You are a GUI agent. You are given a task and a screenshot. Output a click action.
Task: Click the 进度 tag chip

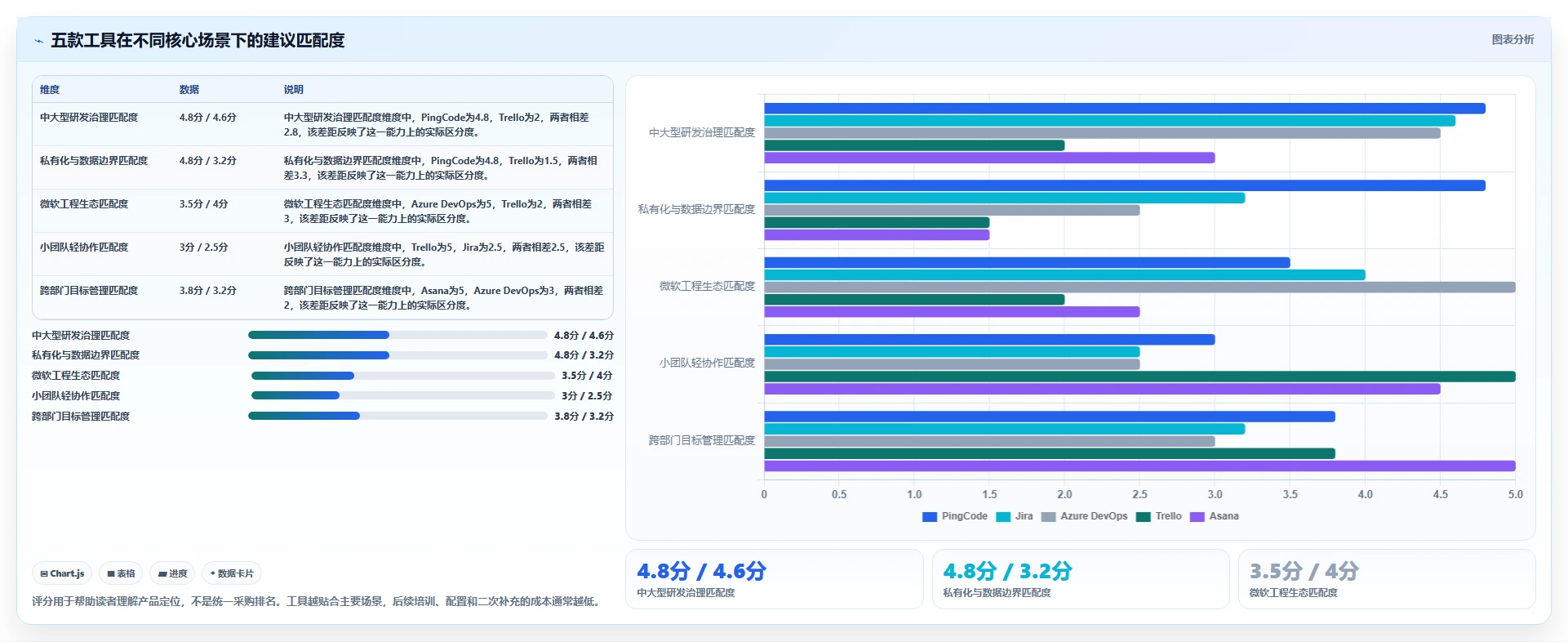coord(172,573)
